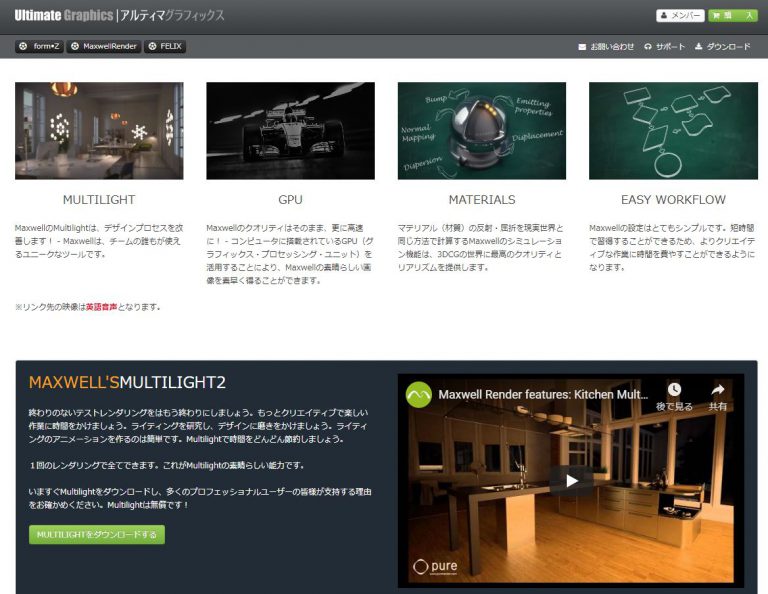Open the メンバー member login button

tap(680, 16)
